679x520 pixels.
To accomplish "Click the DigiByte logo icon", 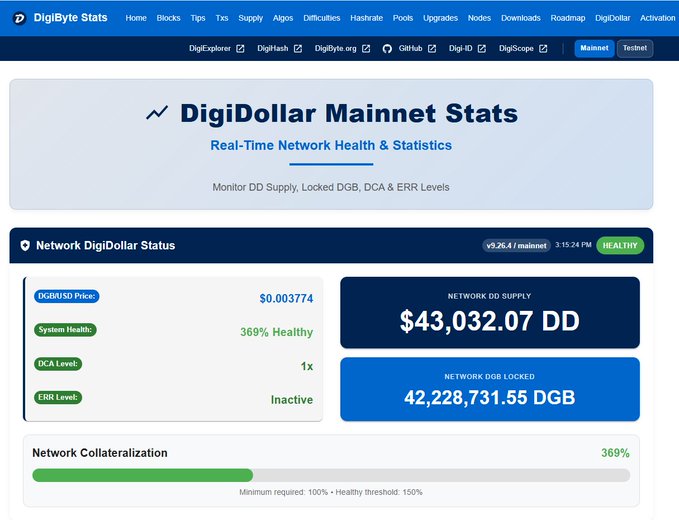I will coord(19,18).
